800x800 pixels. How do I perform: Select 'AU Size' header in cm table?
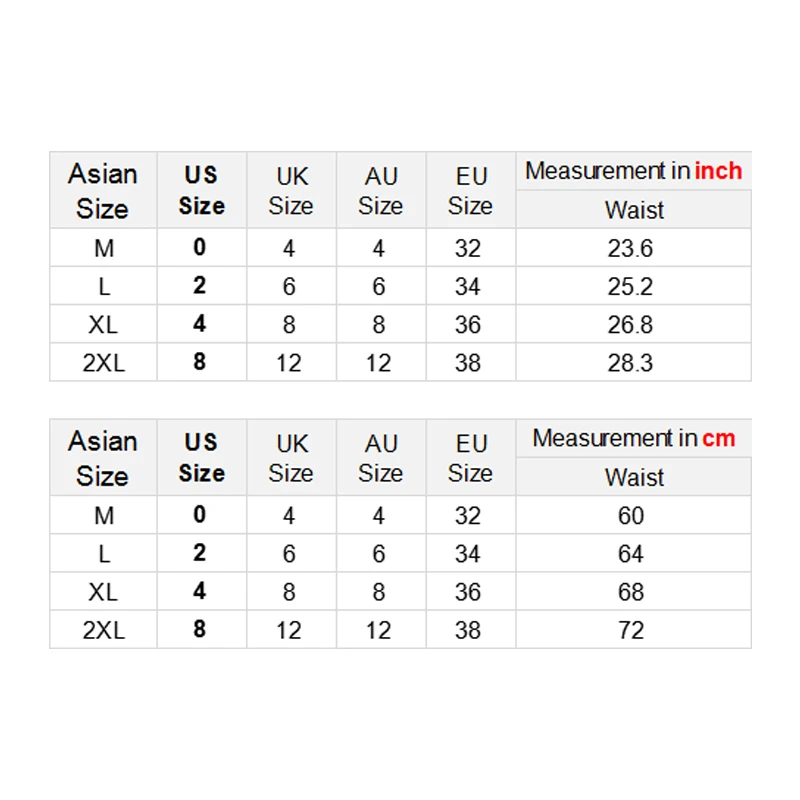pyautogui.click(x=380, y=458)
